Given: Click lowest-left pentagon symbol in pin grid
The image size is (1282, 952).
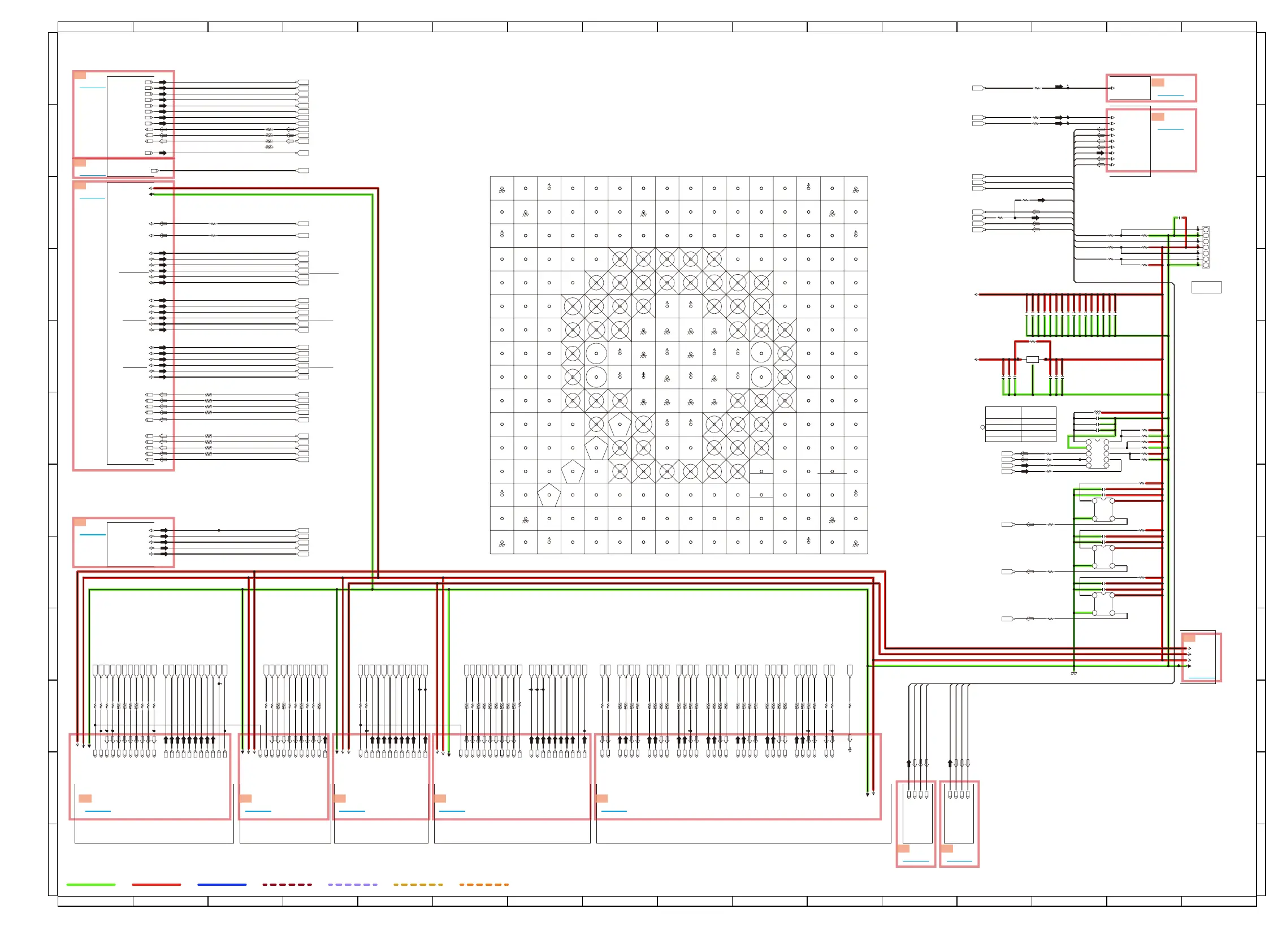Looking at the screenshot, I should [548, 495].
